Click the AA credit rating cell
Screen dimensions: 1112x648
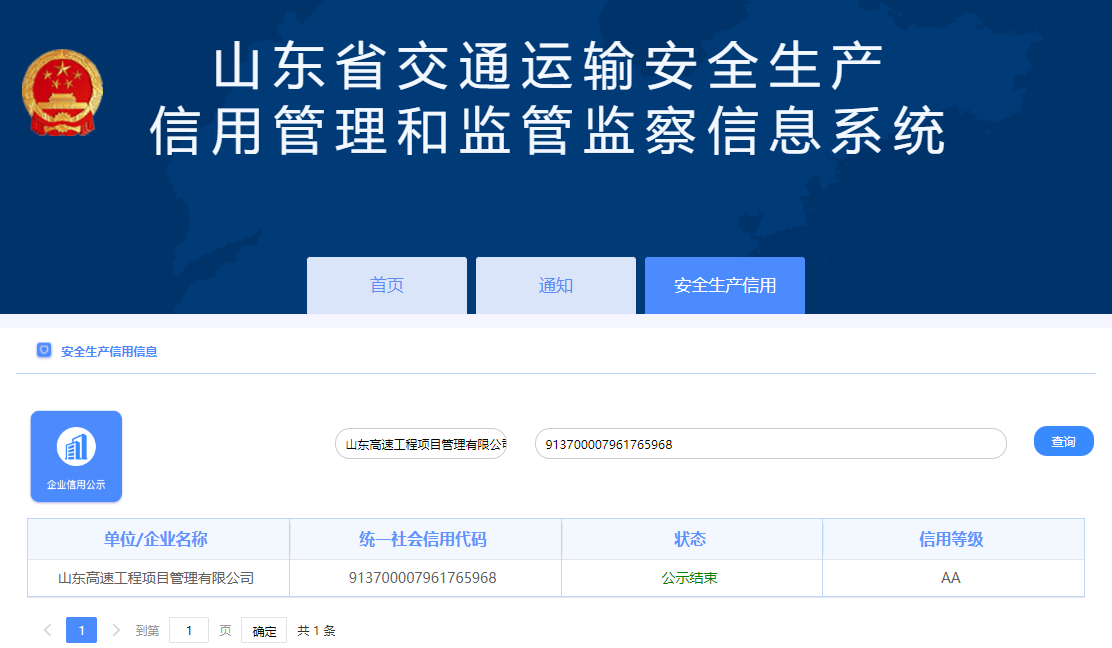(x=951, y=578)
